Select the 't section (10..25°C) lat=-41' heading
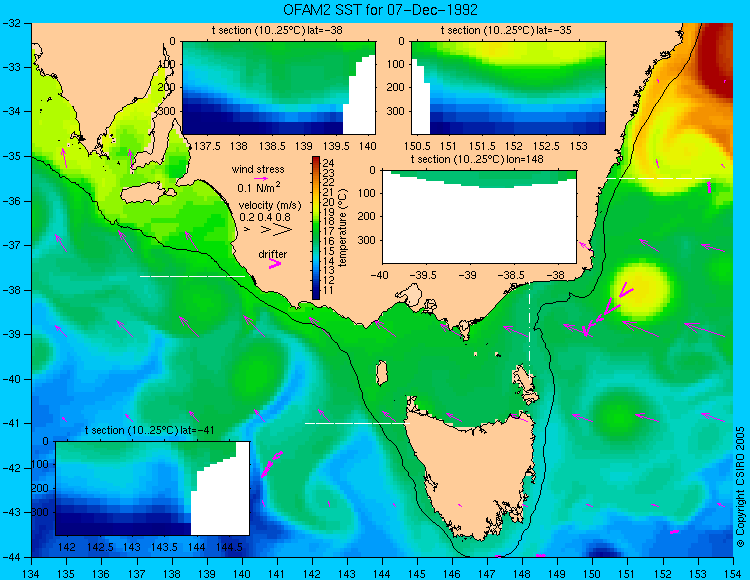Viewport: 750px width, 580px height. (x=149, y=430)
